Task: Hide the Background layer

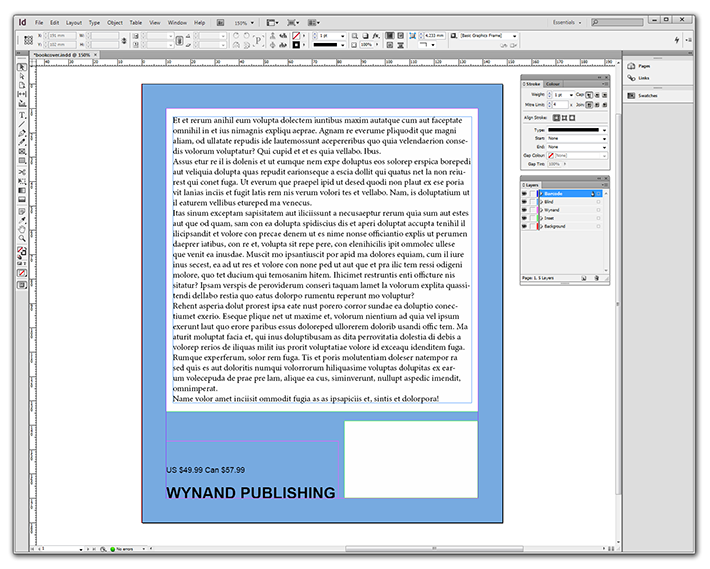Action: 524,226
